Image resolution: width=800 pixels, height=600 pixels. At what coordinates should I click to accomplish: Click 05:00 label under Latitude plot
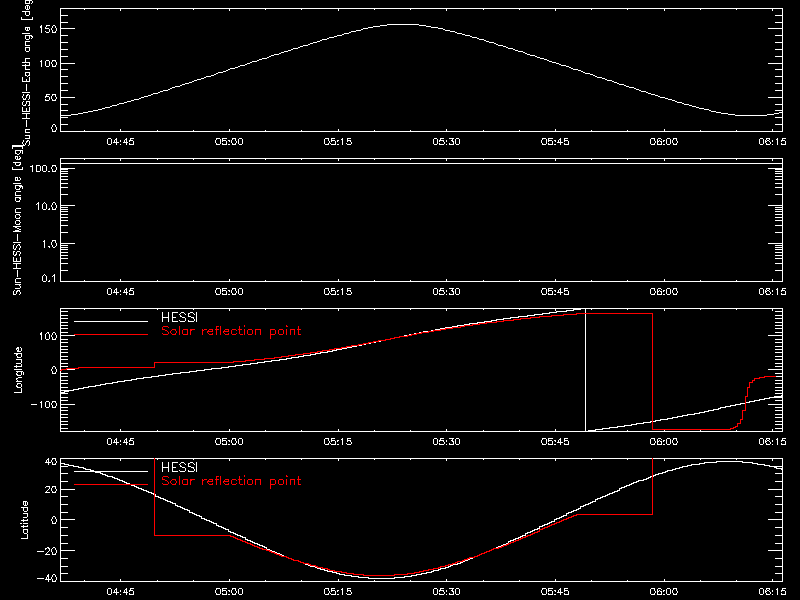pos(229,592)
